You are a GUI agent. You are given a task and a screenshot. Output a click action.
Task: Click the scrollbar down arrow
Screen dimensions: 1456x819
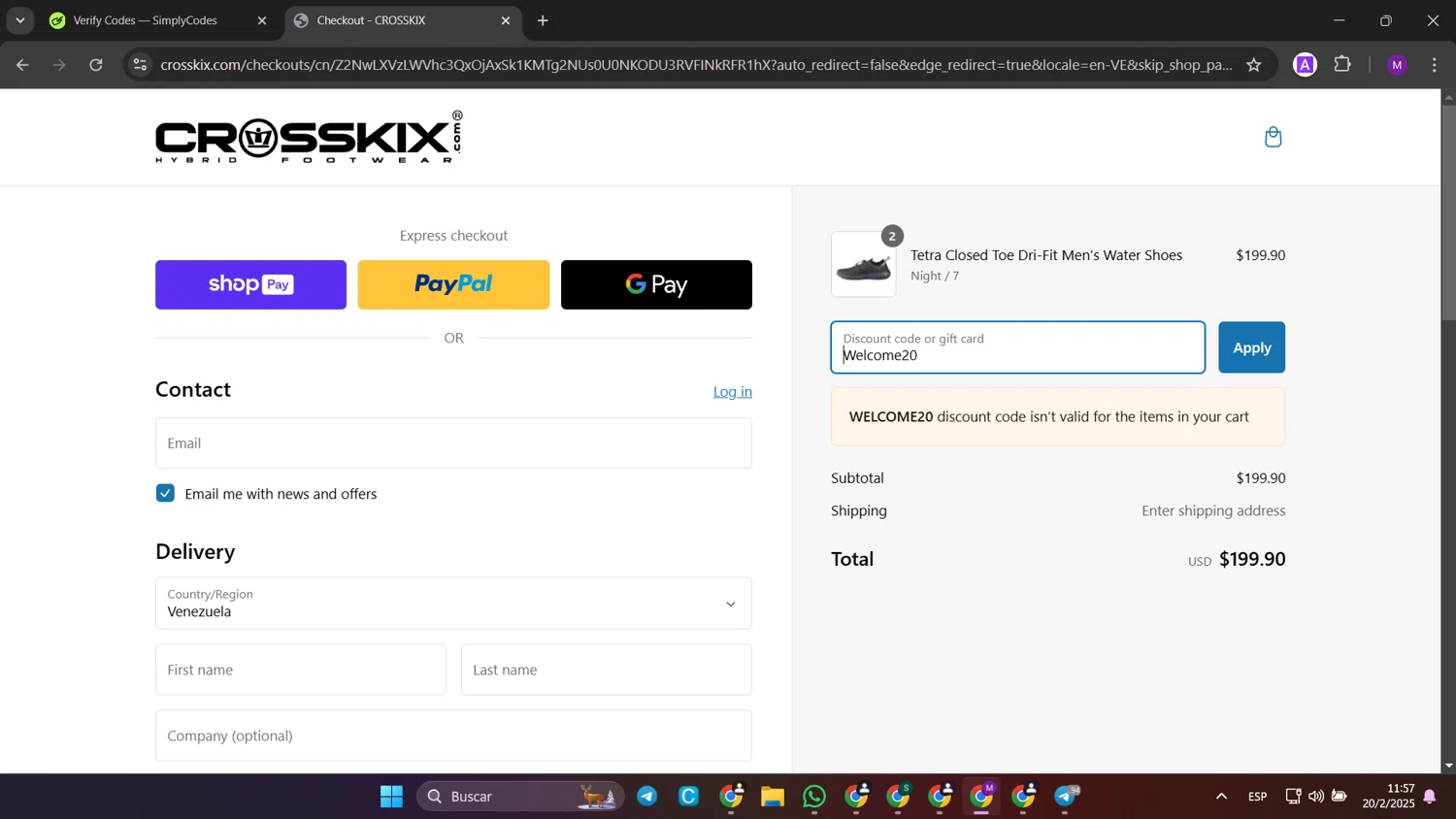(x=1448, y=766)
